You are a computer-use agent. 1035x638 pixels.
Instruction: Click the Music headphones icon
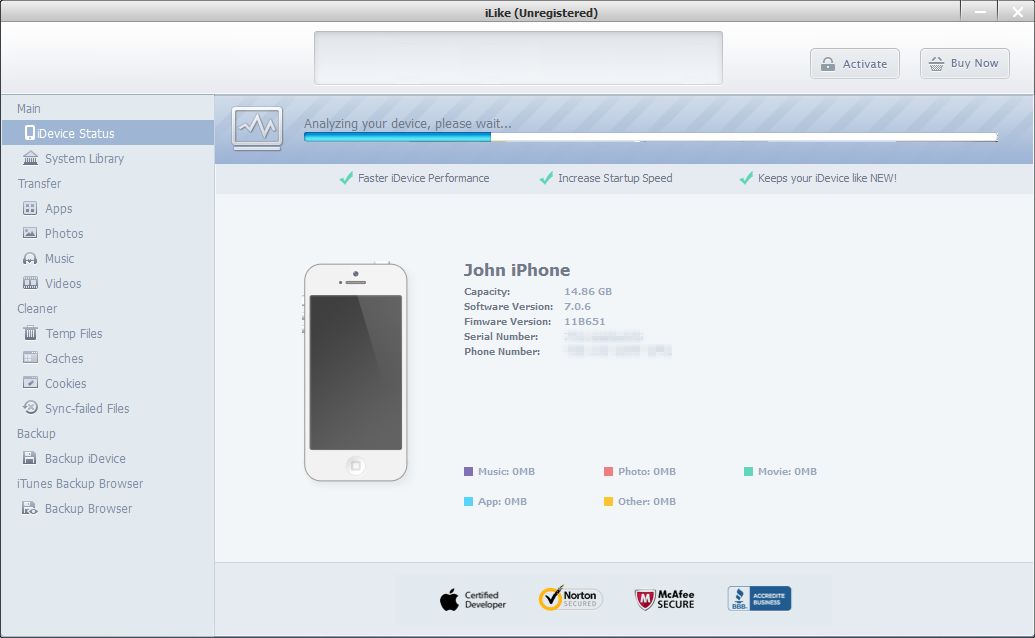click(30, 258)
